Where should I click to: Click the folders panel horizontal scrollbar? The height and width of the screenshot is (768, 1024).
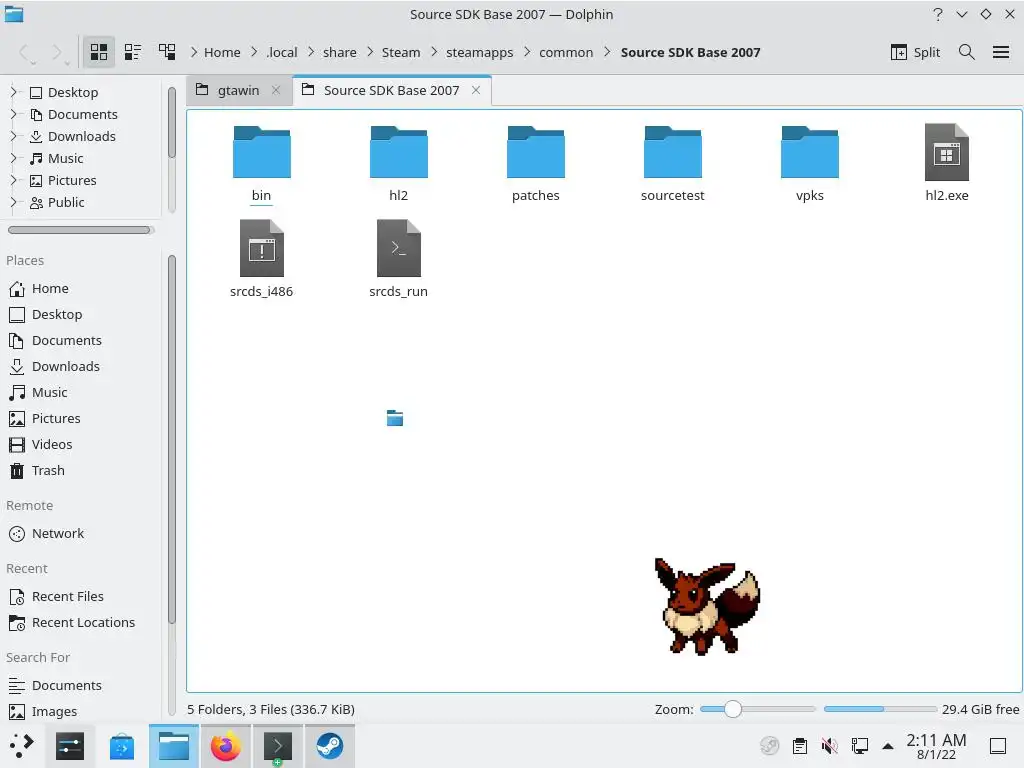pos(80,230)
